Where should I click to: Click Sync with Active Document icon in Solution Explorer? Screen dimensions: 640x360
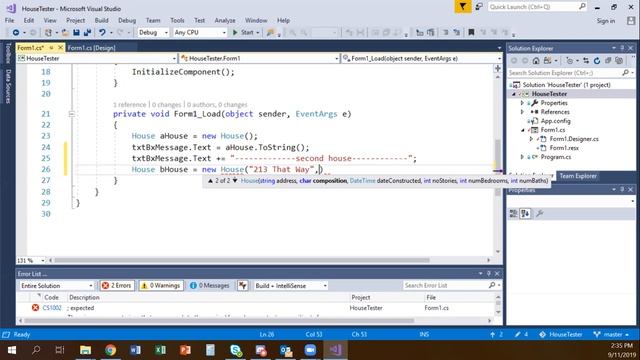[586, 61]
